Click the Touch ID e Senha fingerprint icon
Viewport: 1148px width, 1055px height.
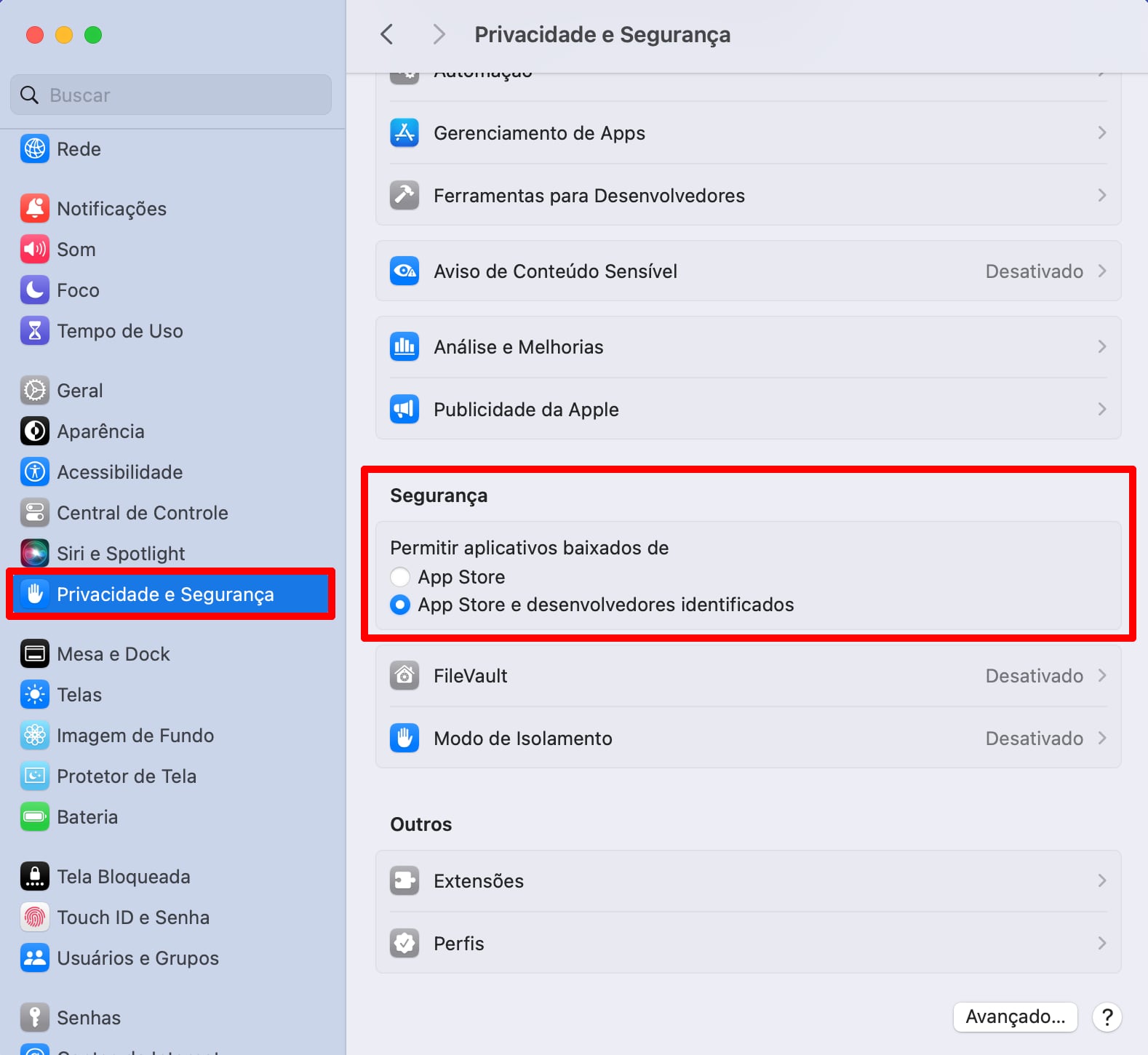coord(34,917)
